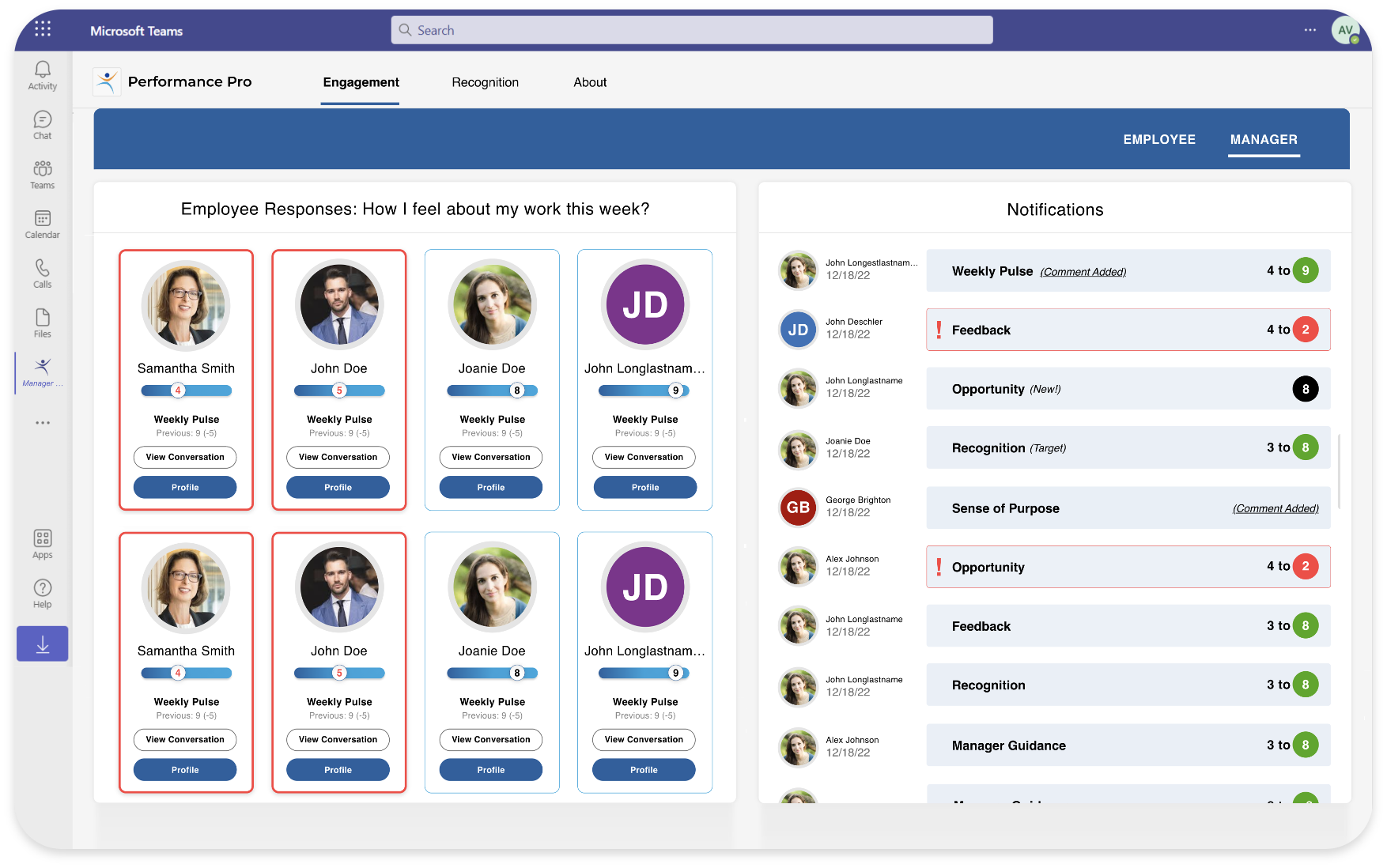Open the Activity bell icon
Viewport: 1387px width, 868px height.
click(x=43, y=75)
